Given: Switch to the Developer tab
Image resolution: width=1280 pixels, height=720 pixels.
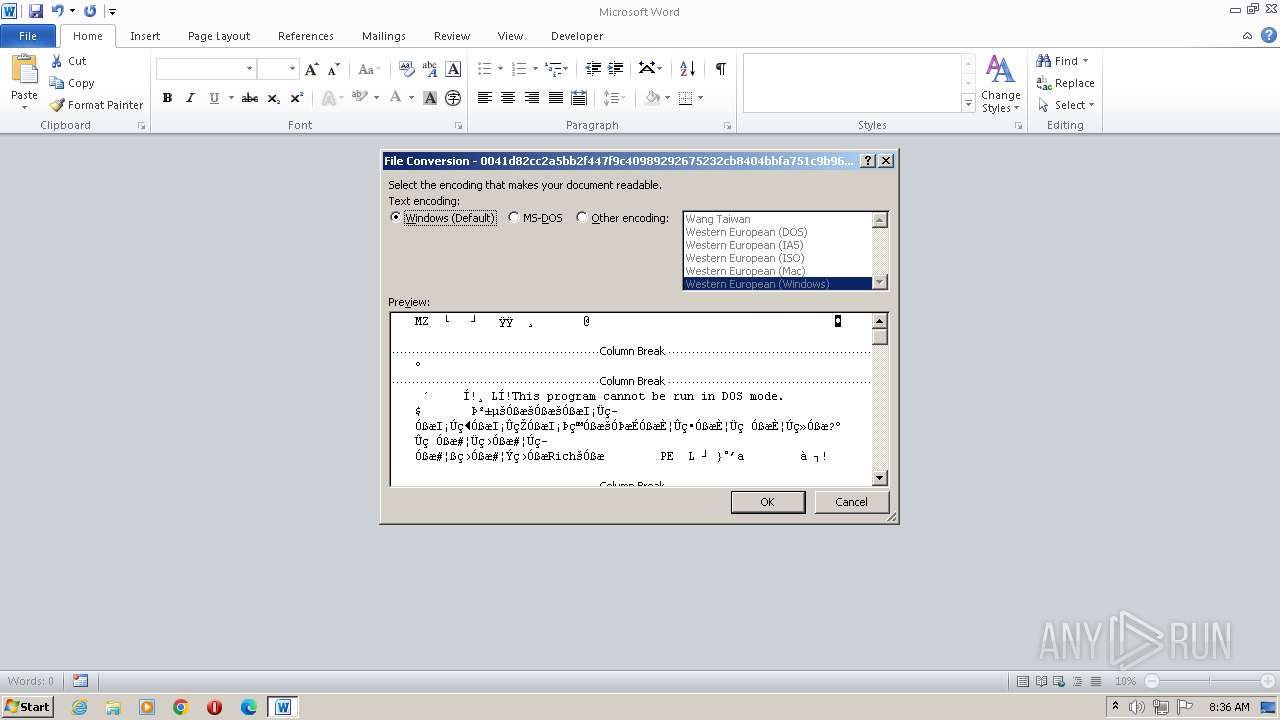Looking at the screenshot, I should point(577,36).
